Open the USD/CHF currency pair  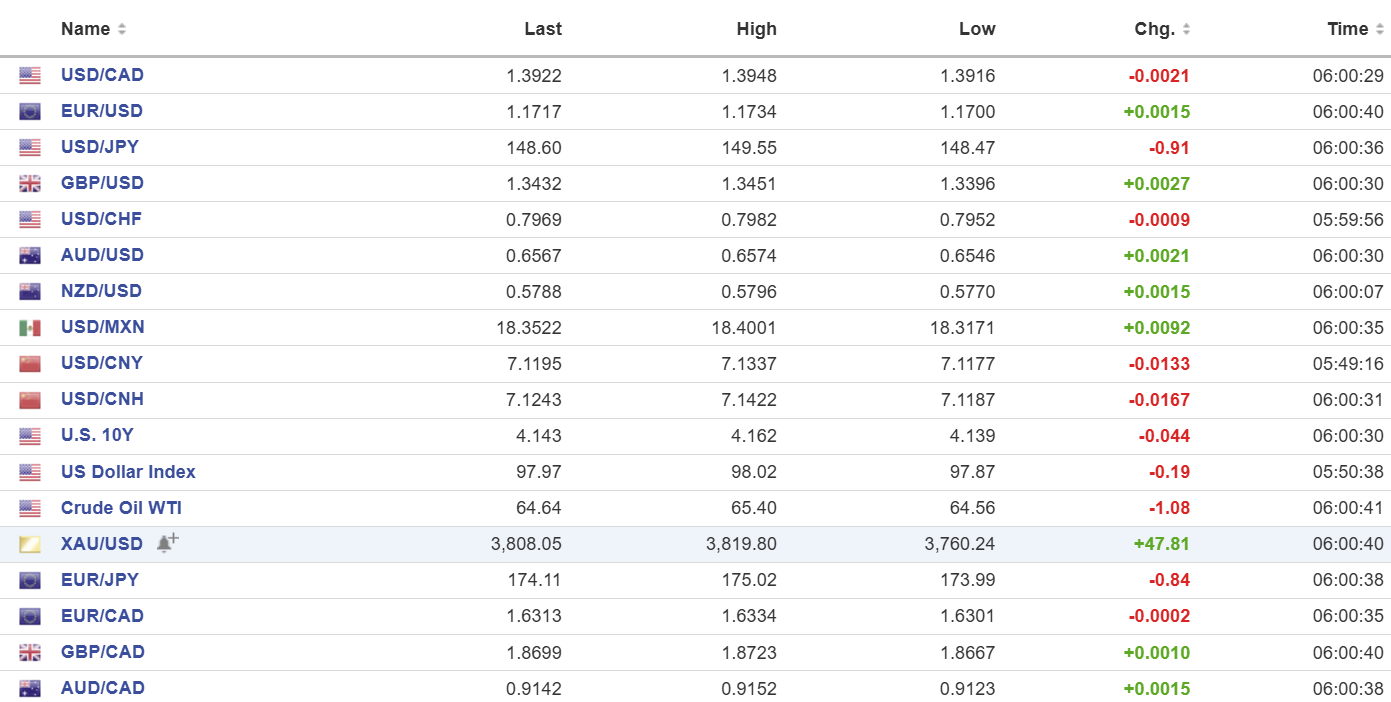(x=101, y=219)
